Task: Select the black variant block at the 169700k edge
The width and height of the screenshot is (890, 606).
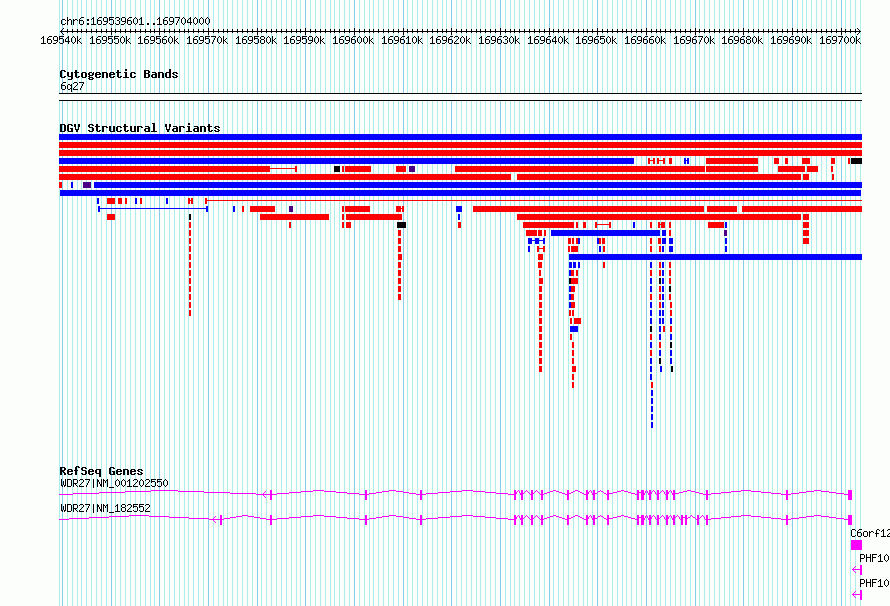Action: coord(856,161)
